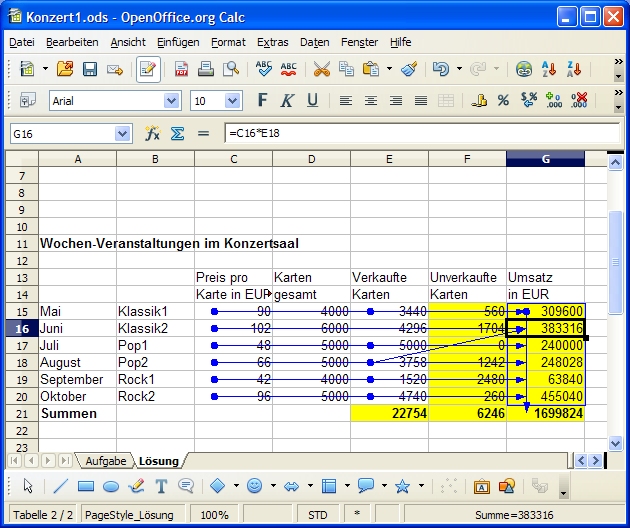This screenshot has height=528, width=630.
Task: Open the Function Wizard icon
Action: [x=153, y=133]
